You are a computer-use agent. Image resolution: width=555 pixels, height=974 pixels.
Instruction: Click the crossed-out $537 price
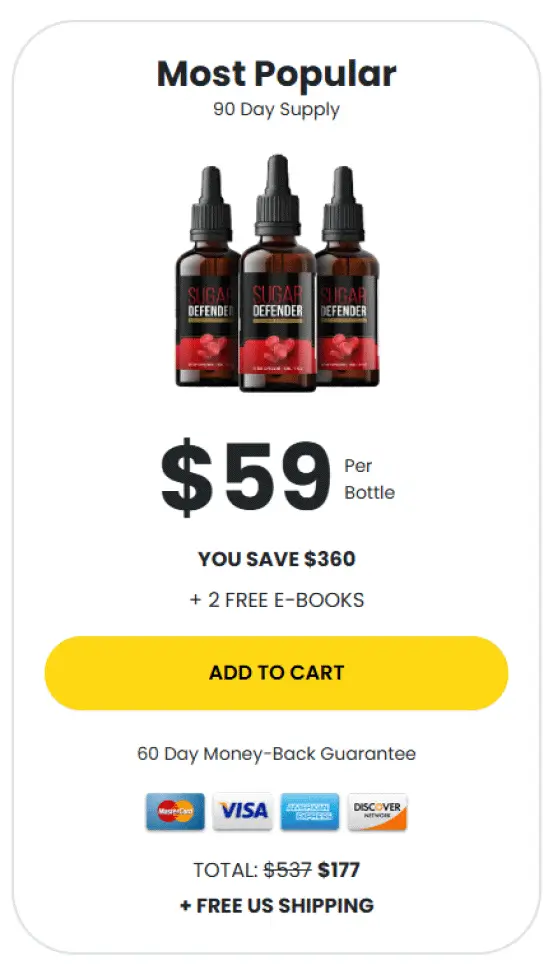point(288,870)
